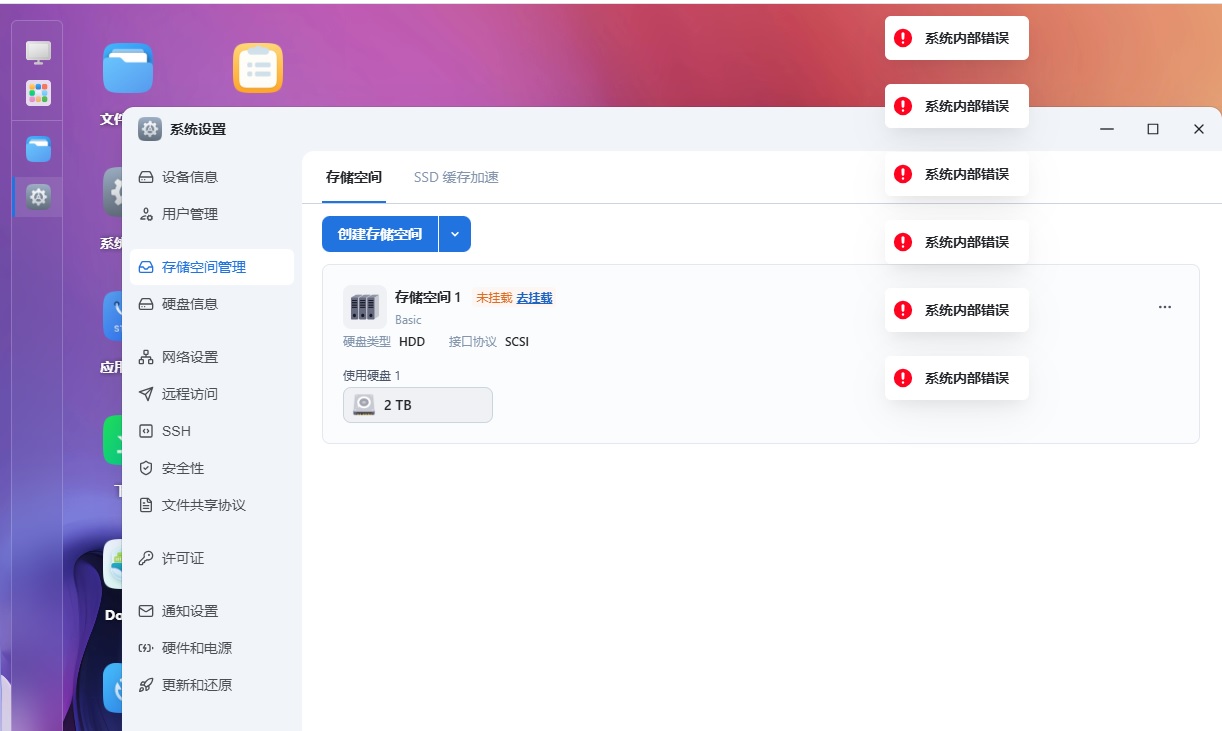Switch to the SSD 缓存加速 tab

click(456, 177)
